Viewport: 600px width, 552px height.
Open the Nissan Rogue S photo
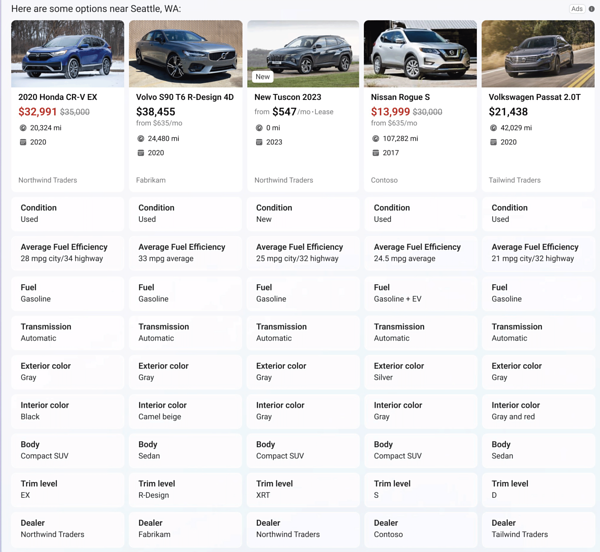(421, 54)
